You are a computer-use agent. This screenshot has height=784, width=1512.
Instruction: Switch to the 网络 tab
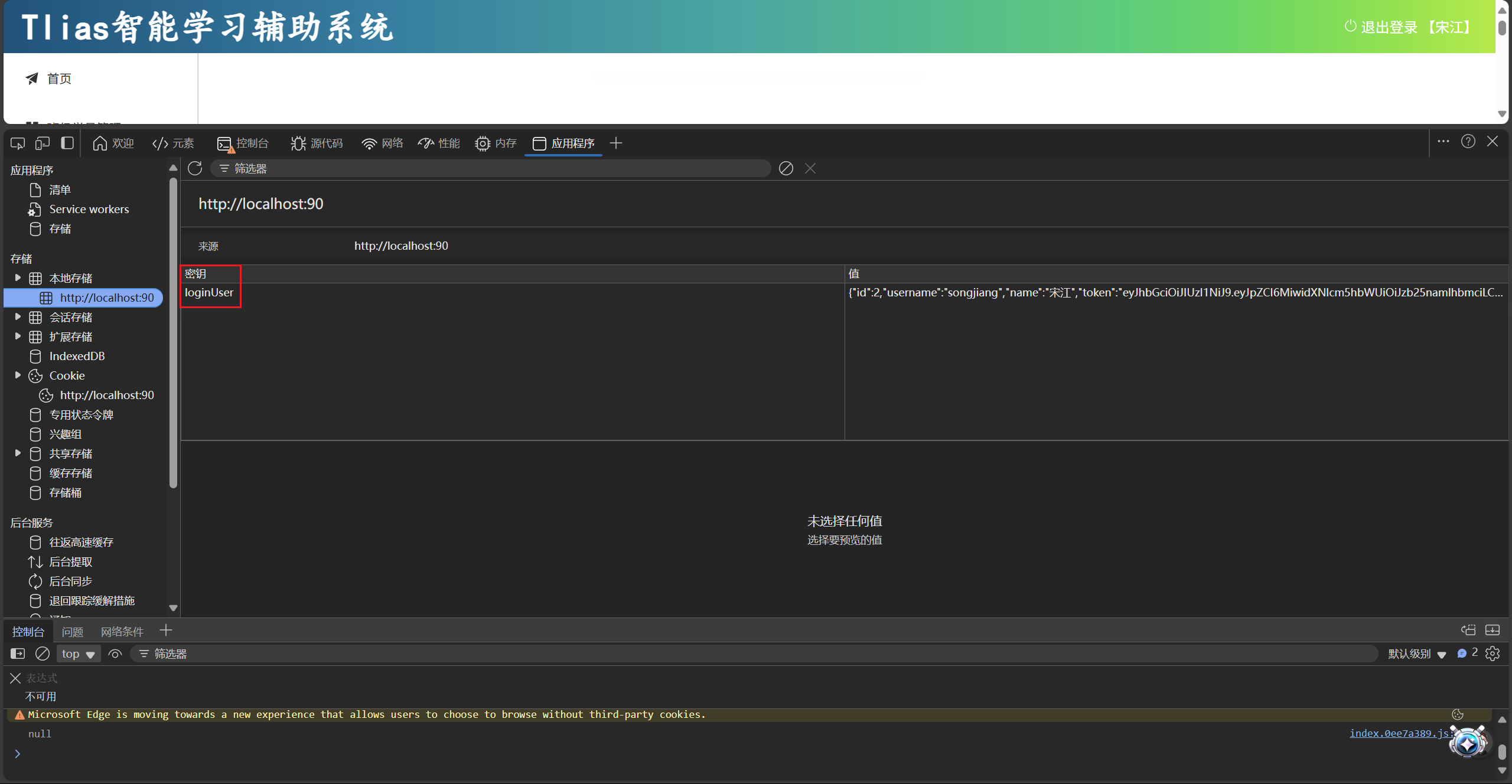(383, 143)
